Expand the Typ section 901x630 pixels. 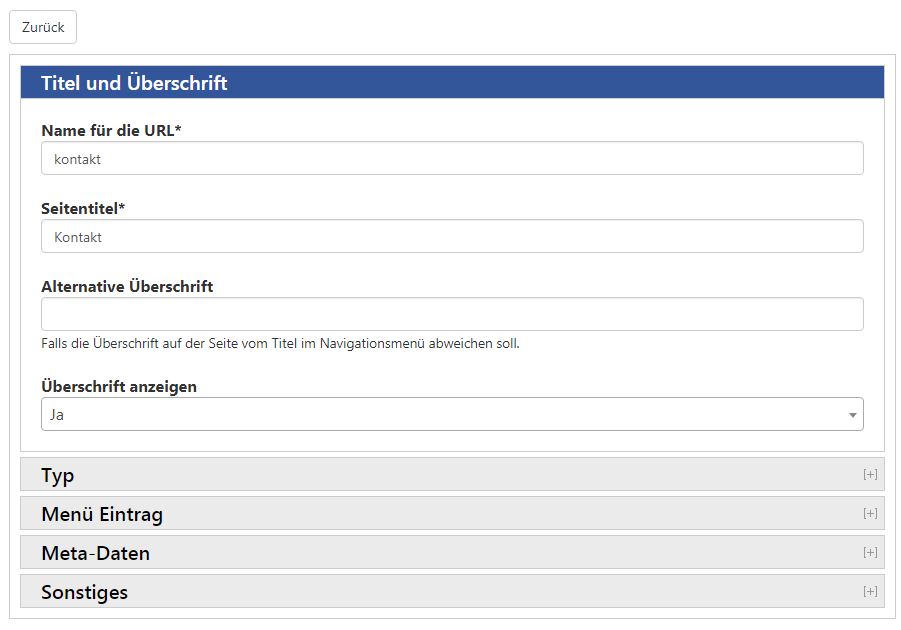452,475
